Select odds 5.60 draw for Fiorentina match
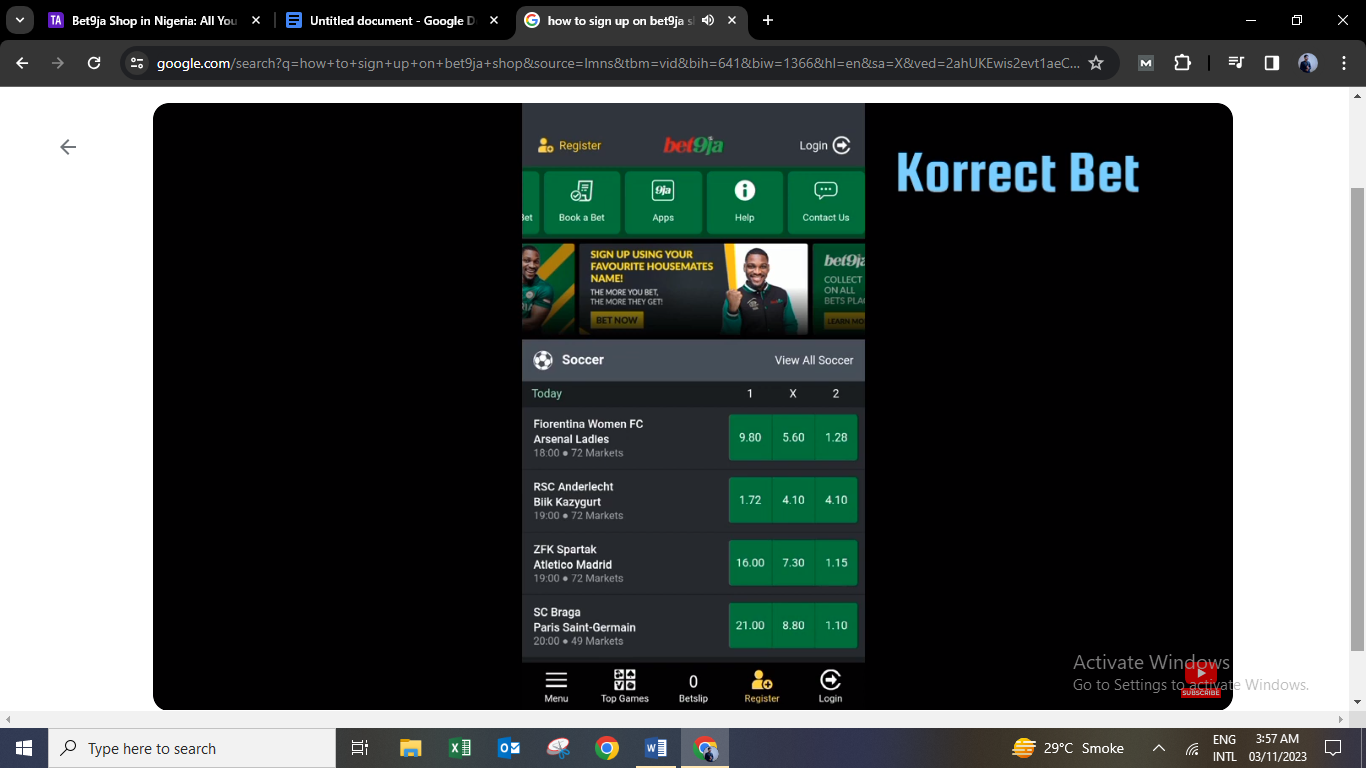 coord(793,437)
